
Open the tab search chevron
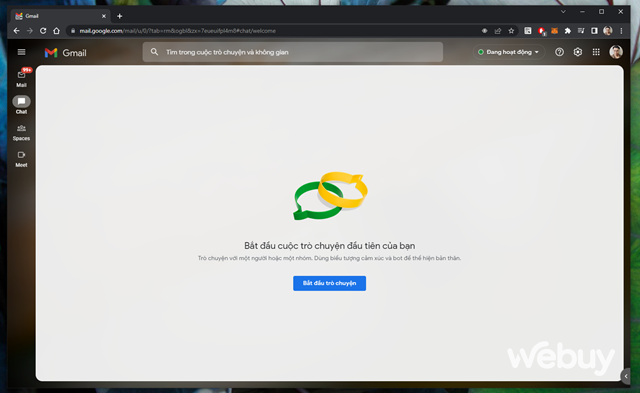tap(563, 12)
